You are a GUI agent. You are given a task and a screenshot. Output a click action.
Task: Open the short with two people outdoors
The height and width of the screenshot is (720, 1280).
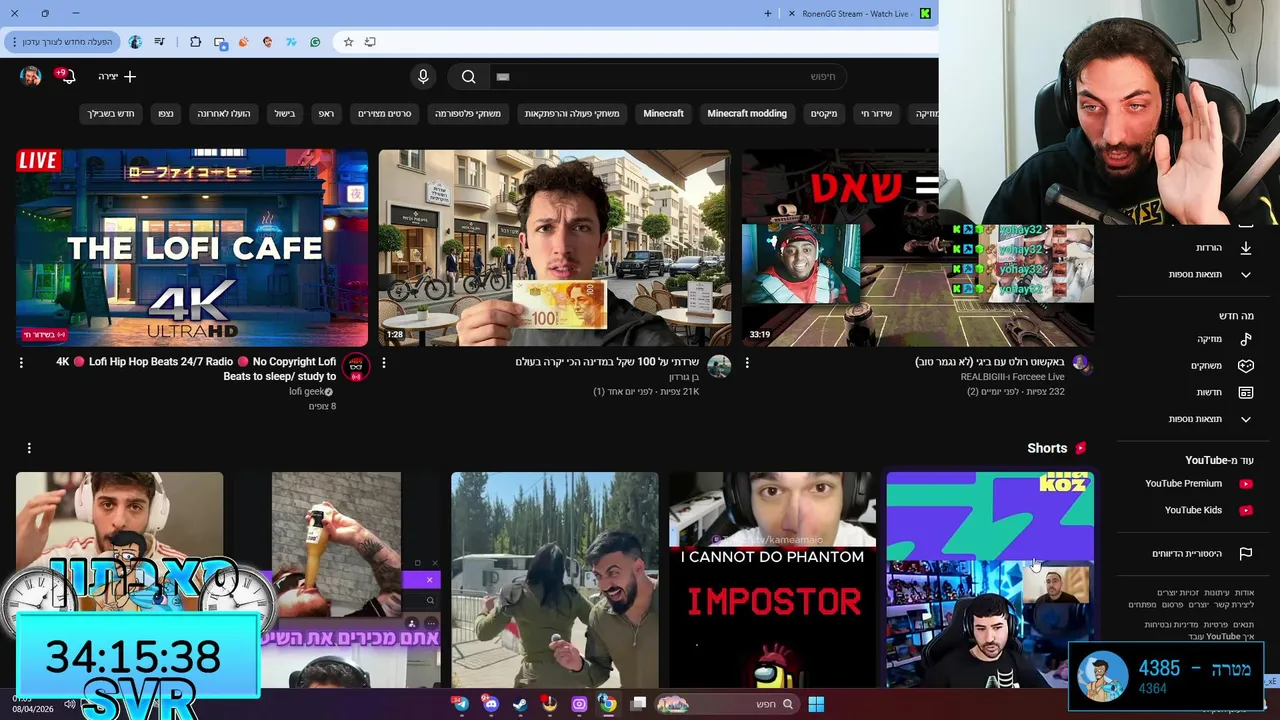(x=555, y=580)
